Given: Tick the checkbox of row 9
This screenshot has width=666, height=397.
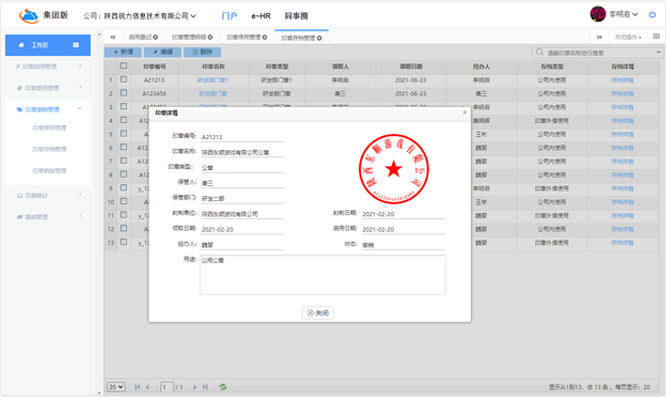Looking at the screenshot, I should coord(124,188).
